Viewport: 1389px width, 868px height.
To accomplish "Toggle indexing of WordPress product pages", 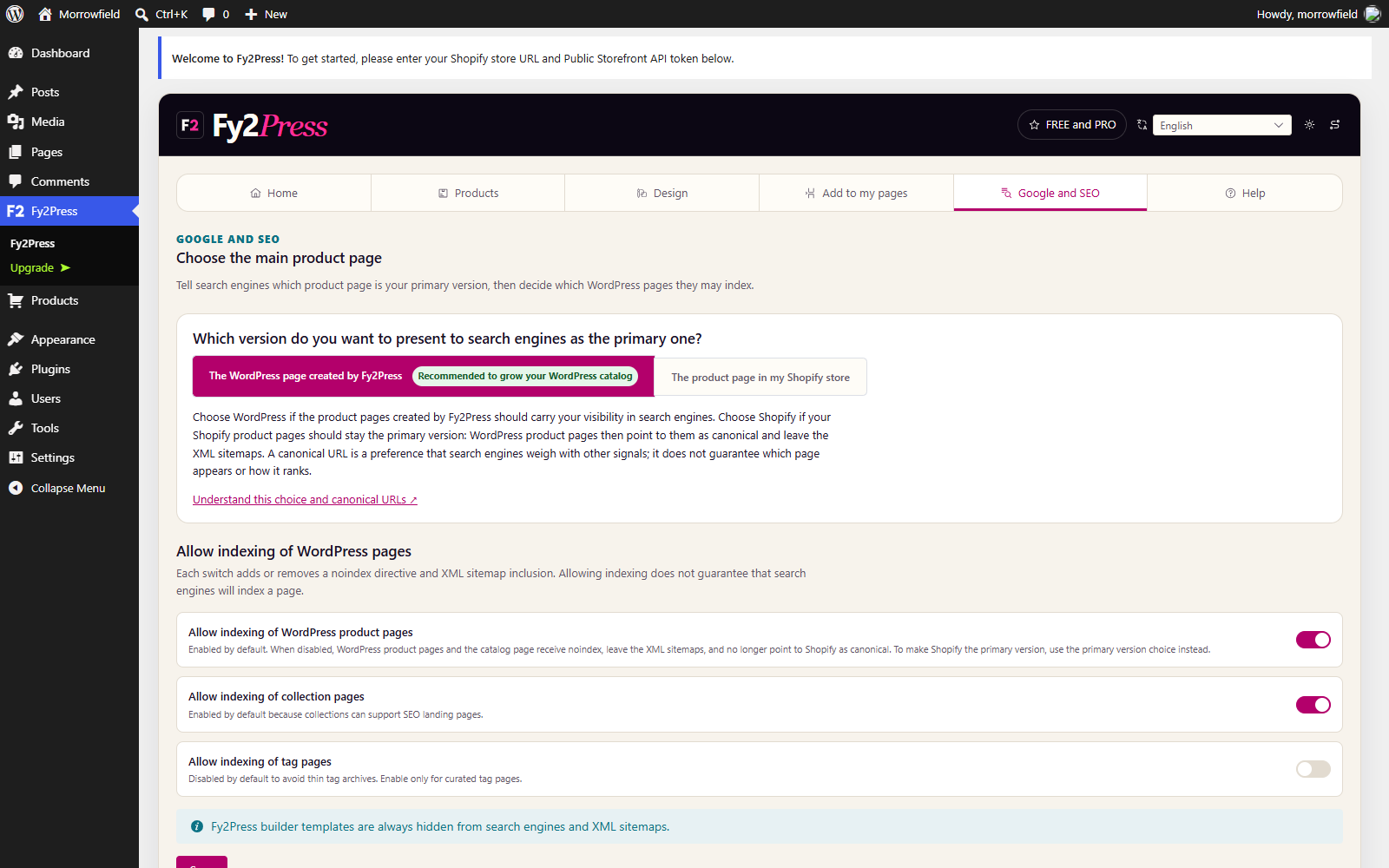I will 1313,640.
